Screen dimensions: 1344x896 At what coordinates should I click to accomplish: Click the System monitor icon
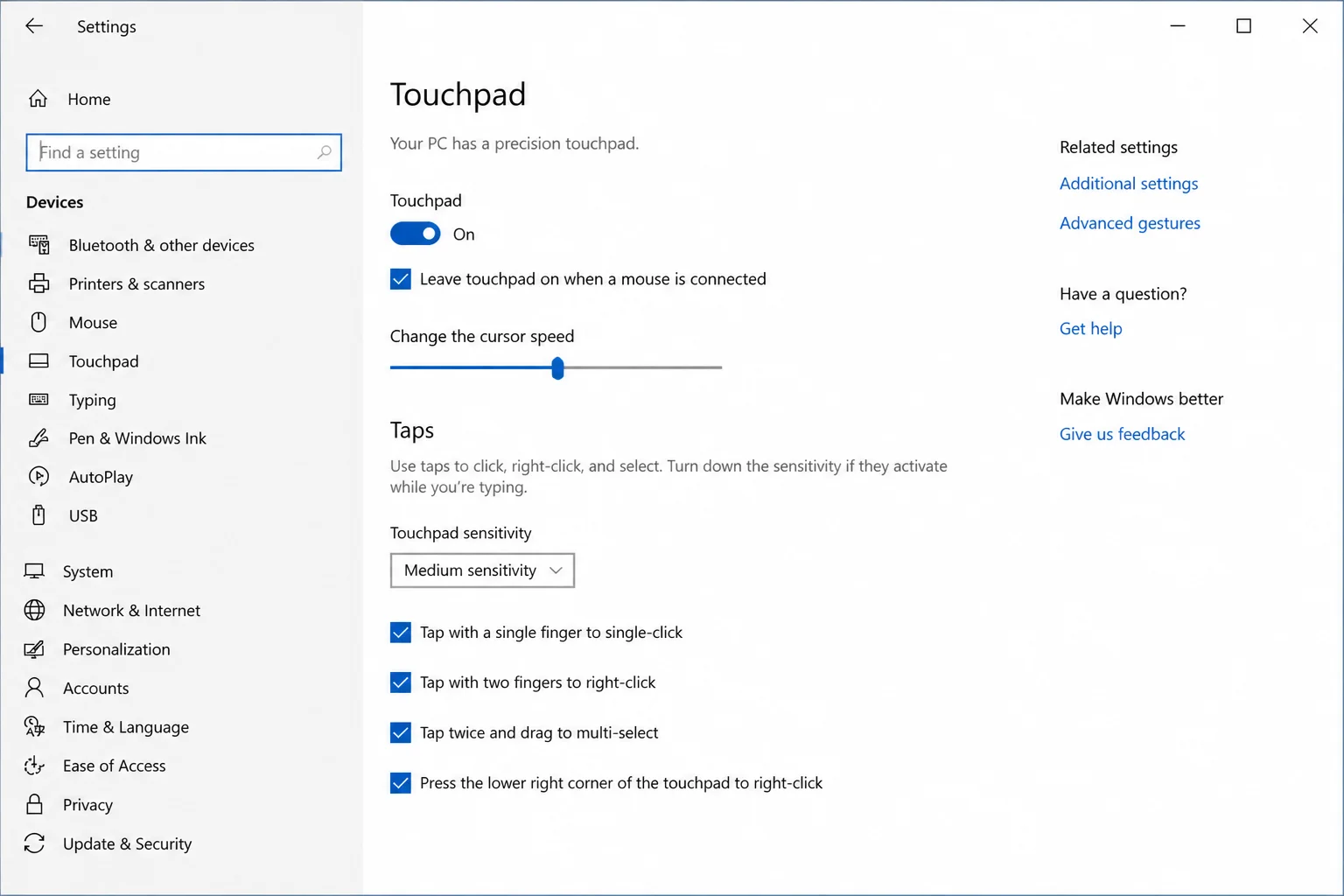pos(34,571)
